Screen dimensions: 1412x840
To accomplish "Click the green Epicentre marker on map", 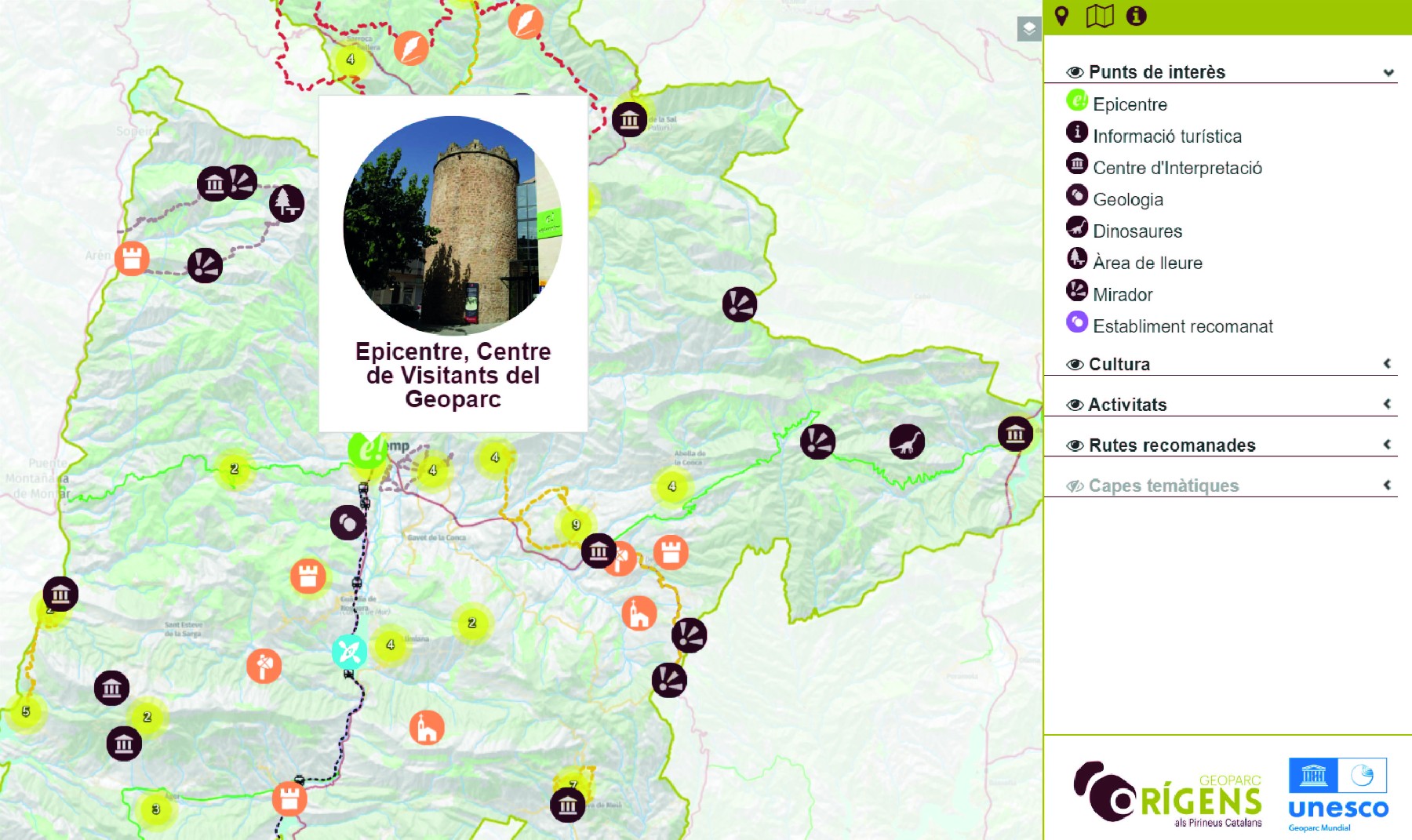I will click(366, 450).
